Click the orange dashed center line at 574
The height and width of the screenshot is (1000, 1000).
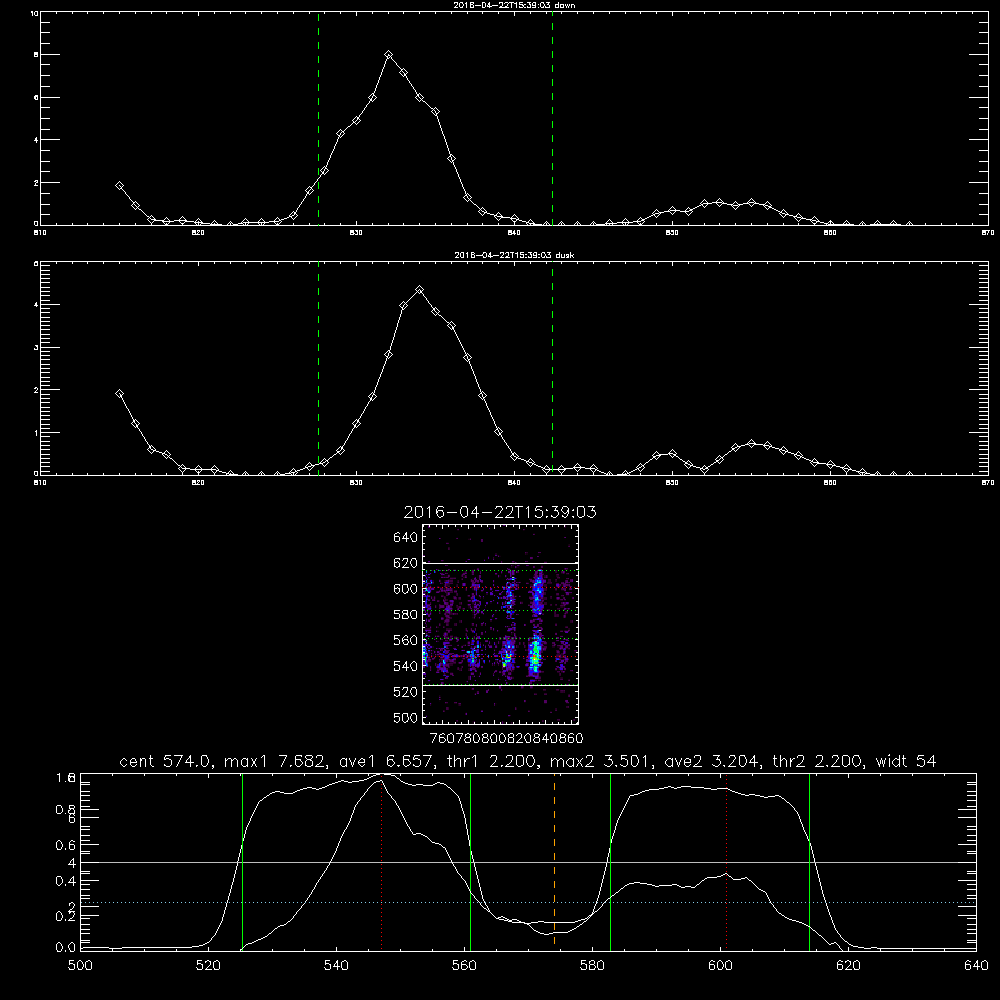click(554, 861)
